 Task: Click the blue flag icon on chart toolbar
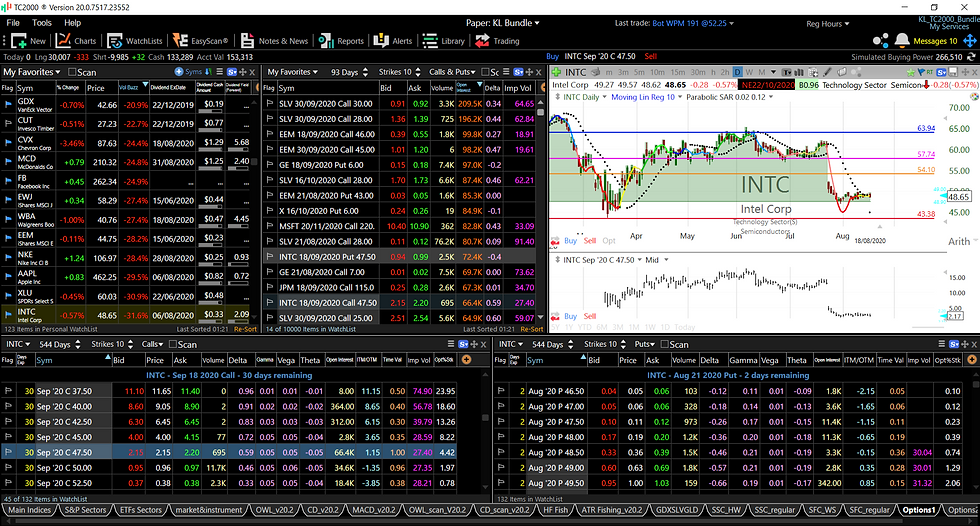(921, 72)
